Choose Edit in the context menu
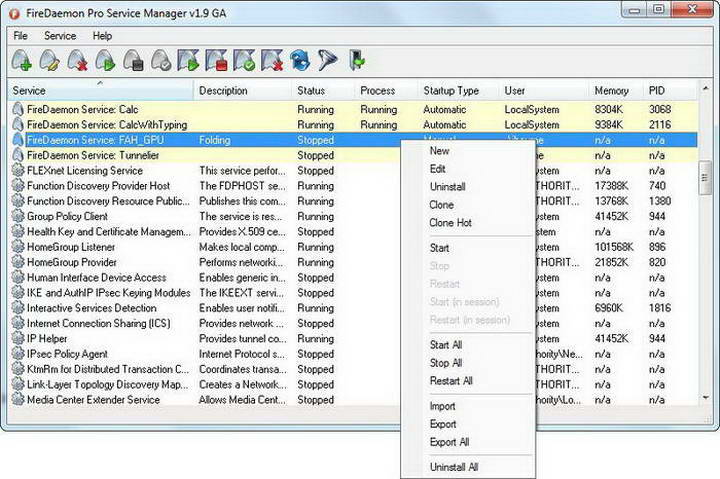The image size is (720, 479). 468,169
